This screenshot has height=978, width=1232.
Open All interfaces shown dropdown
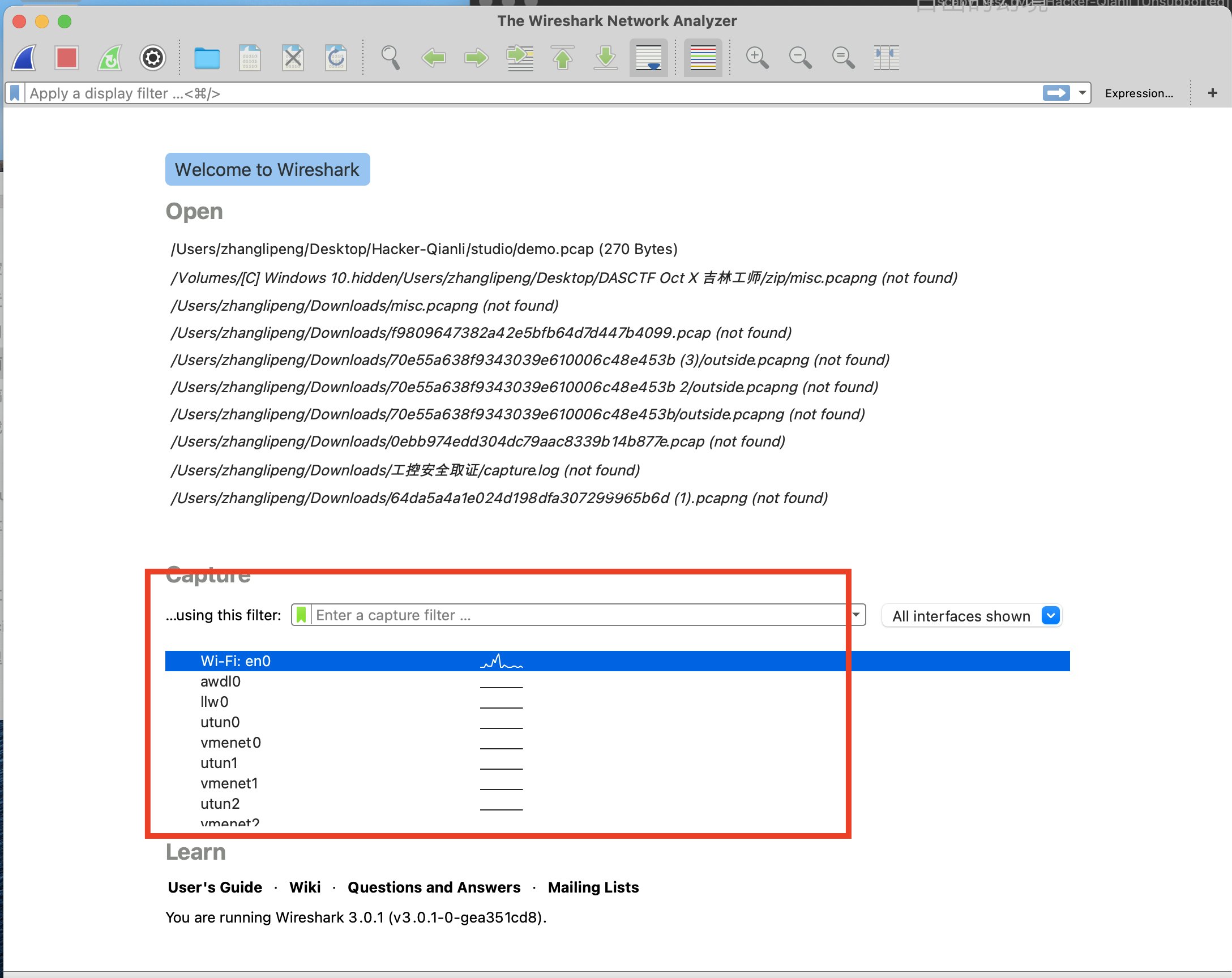[x=972, y=616]
